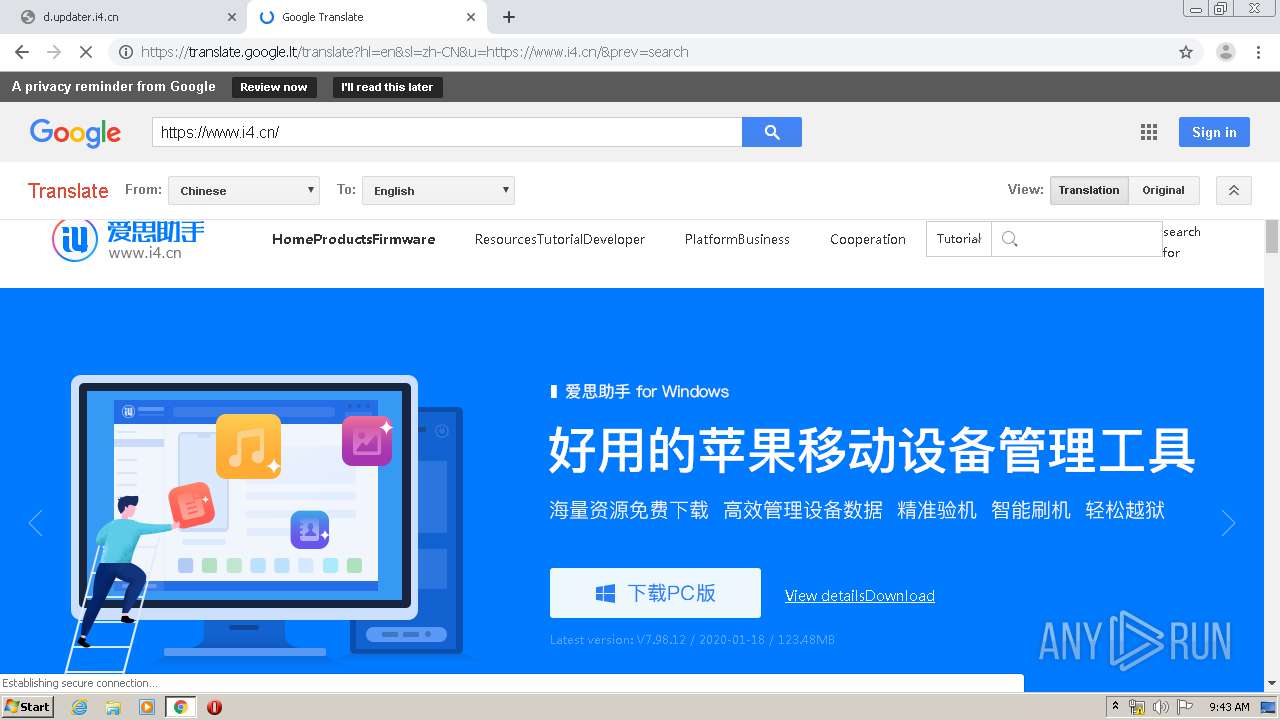Open the Translate product link
1280x720 pixels.
[x=68, y=191]
